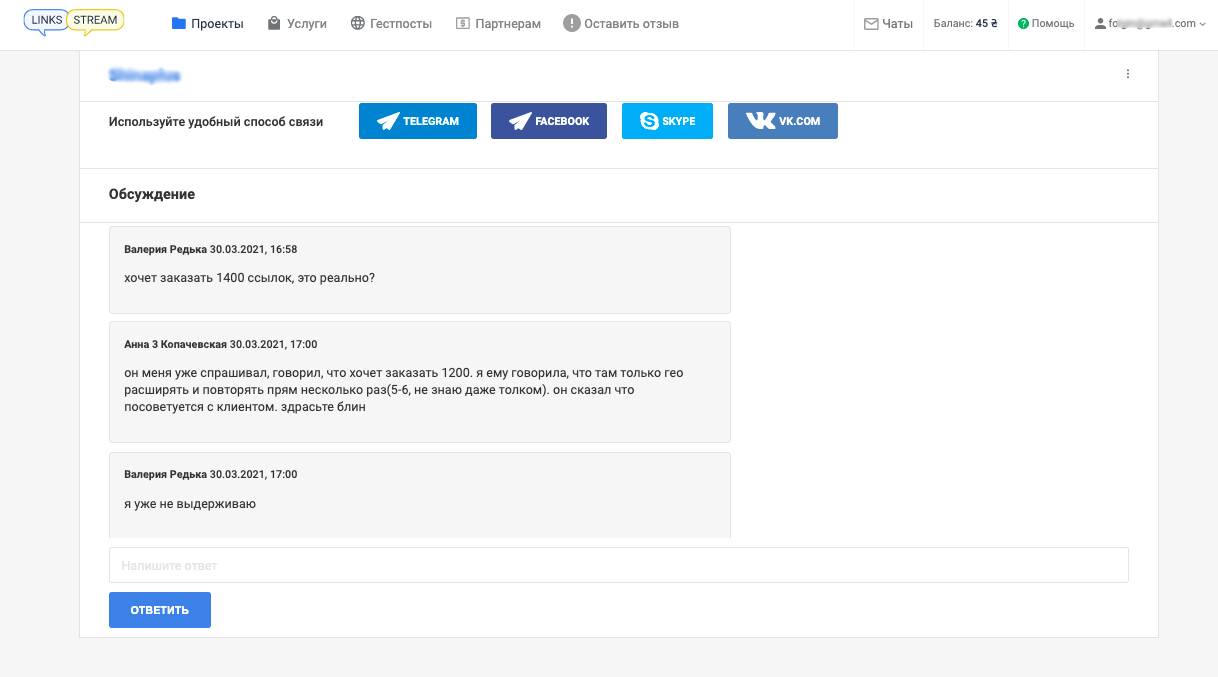Click the Баланс 45 ₴ indicator
This screenshot has height=677, width=1218.
(x=965, y=23)
